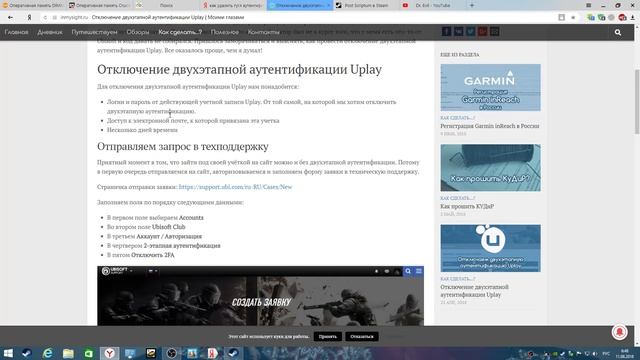
Task: Open the browser menu hamburger icon
Action: [589, 5]
